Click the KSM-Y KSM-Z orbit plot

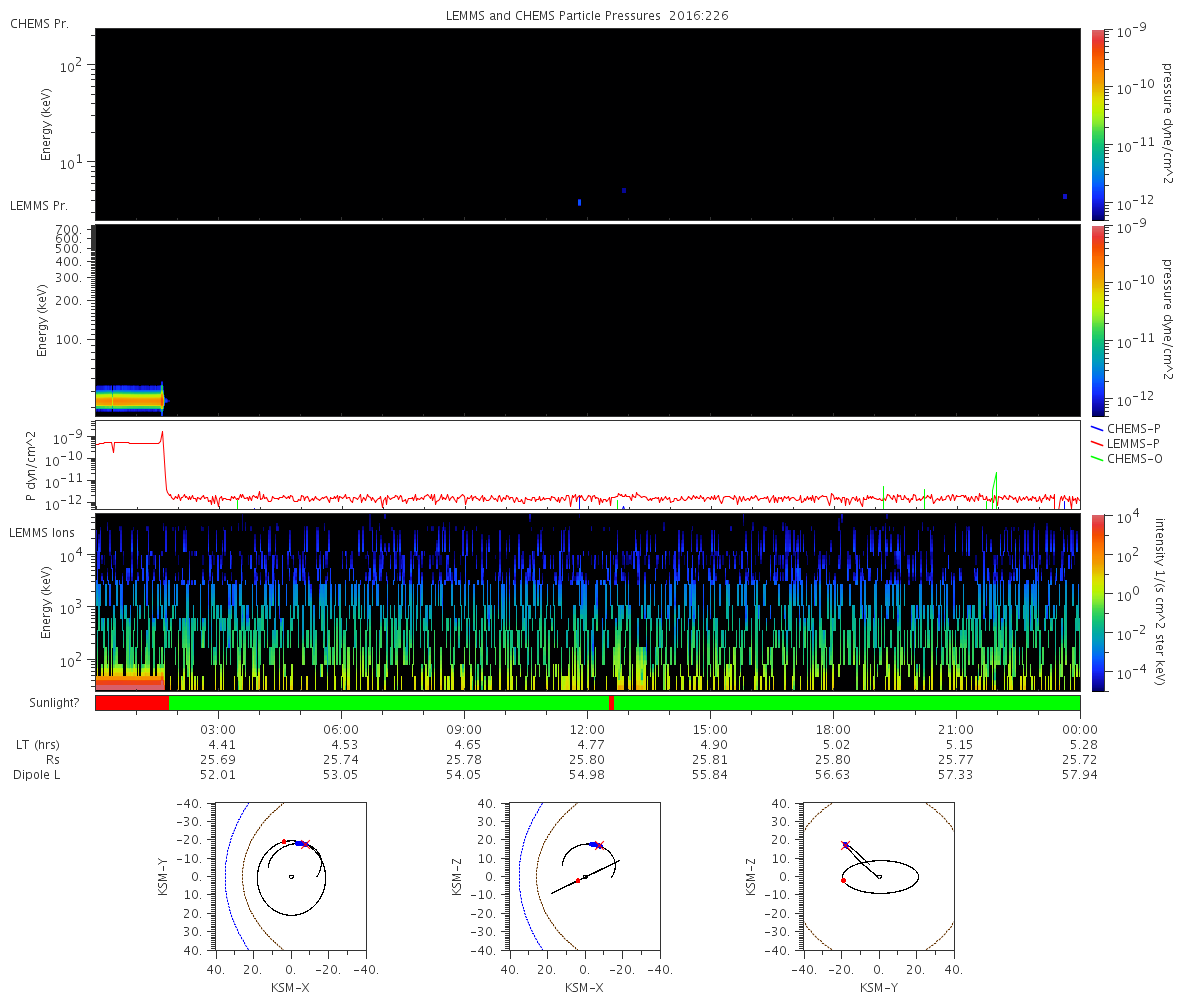(x=879, y=875)
